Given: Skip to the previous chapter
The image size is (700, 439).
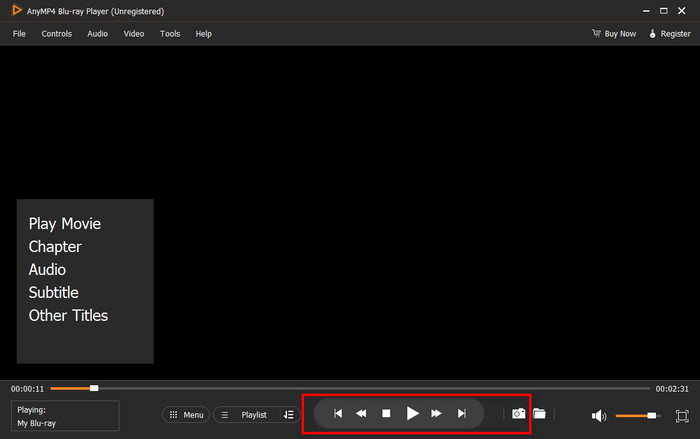Looking at the screenshot, I should tap(338, 414).
